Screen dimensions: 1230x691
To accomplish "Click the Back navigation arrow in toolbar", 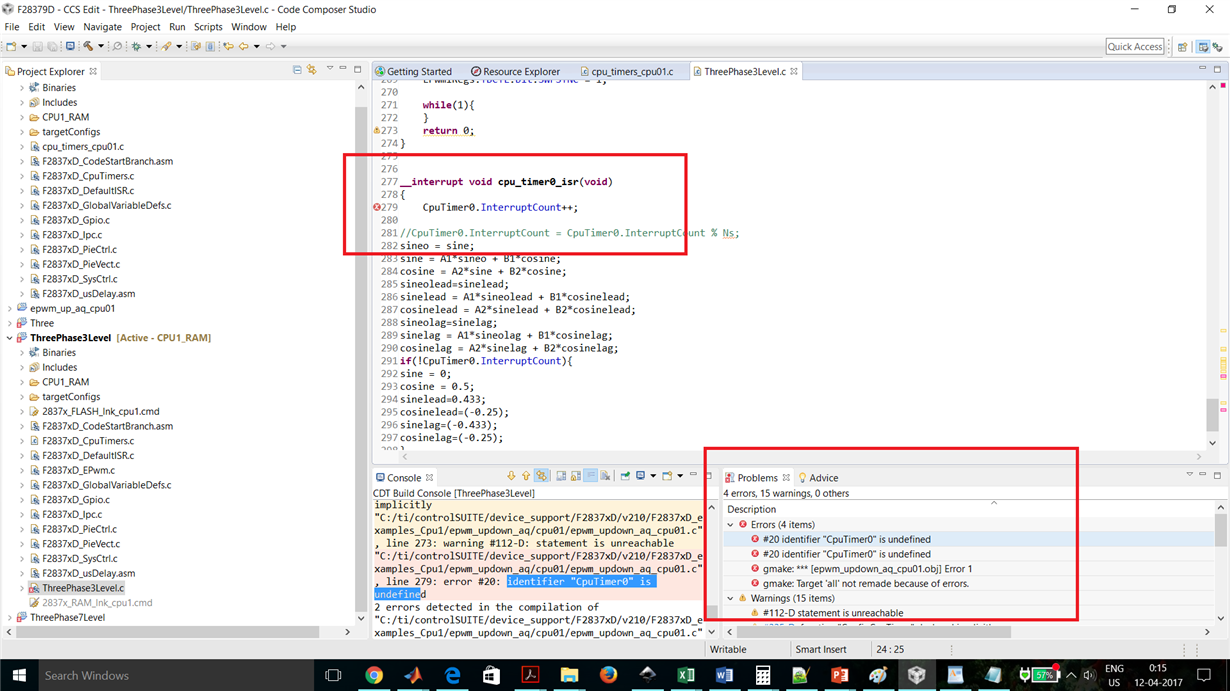I will [x=243, y=46].
